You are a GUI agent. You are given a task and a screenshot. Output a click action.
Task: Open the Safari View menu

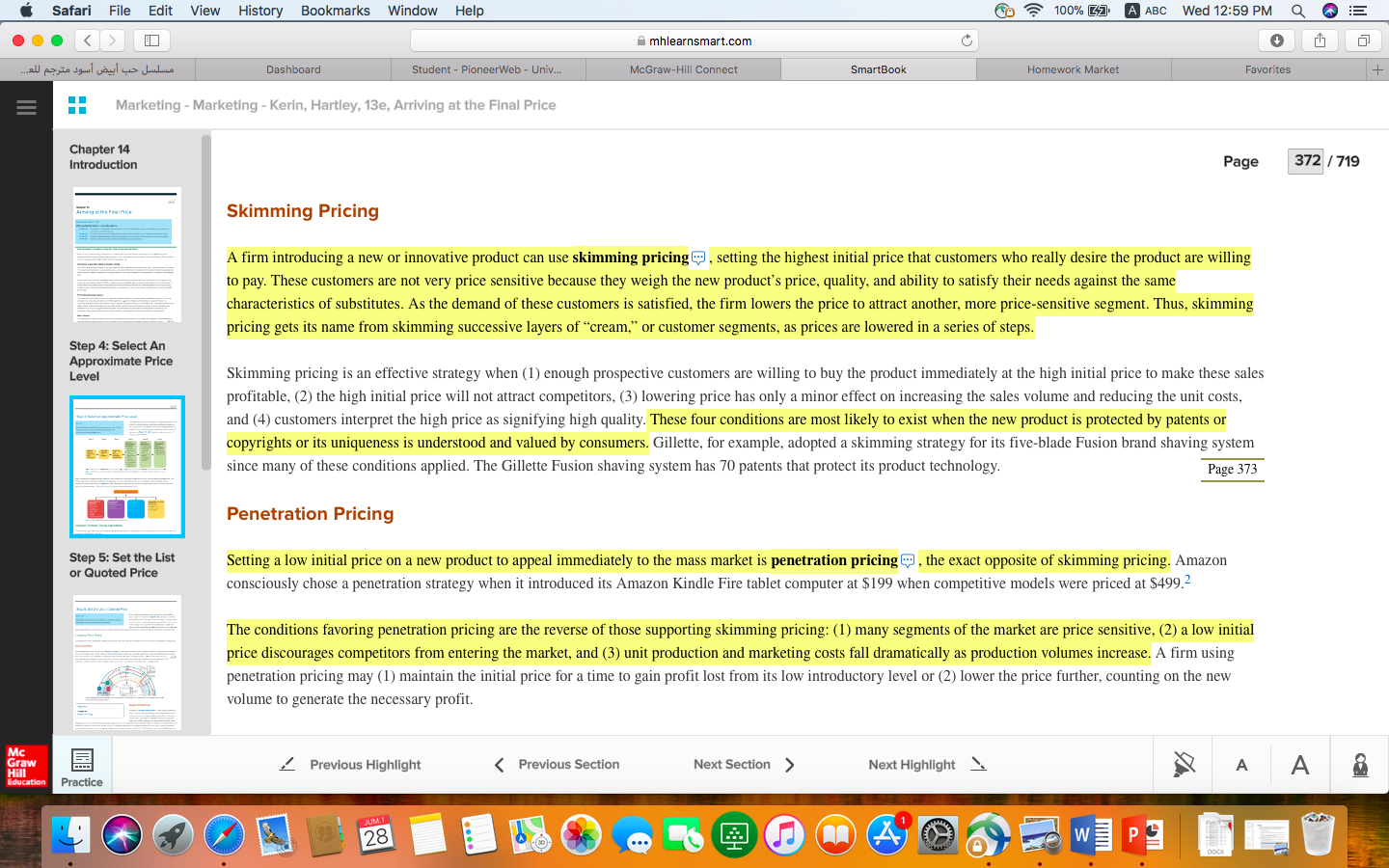coord(205,11)
